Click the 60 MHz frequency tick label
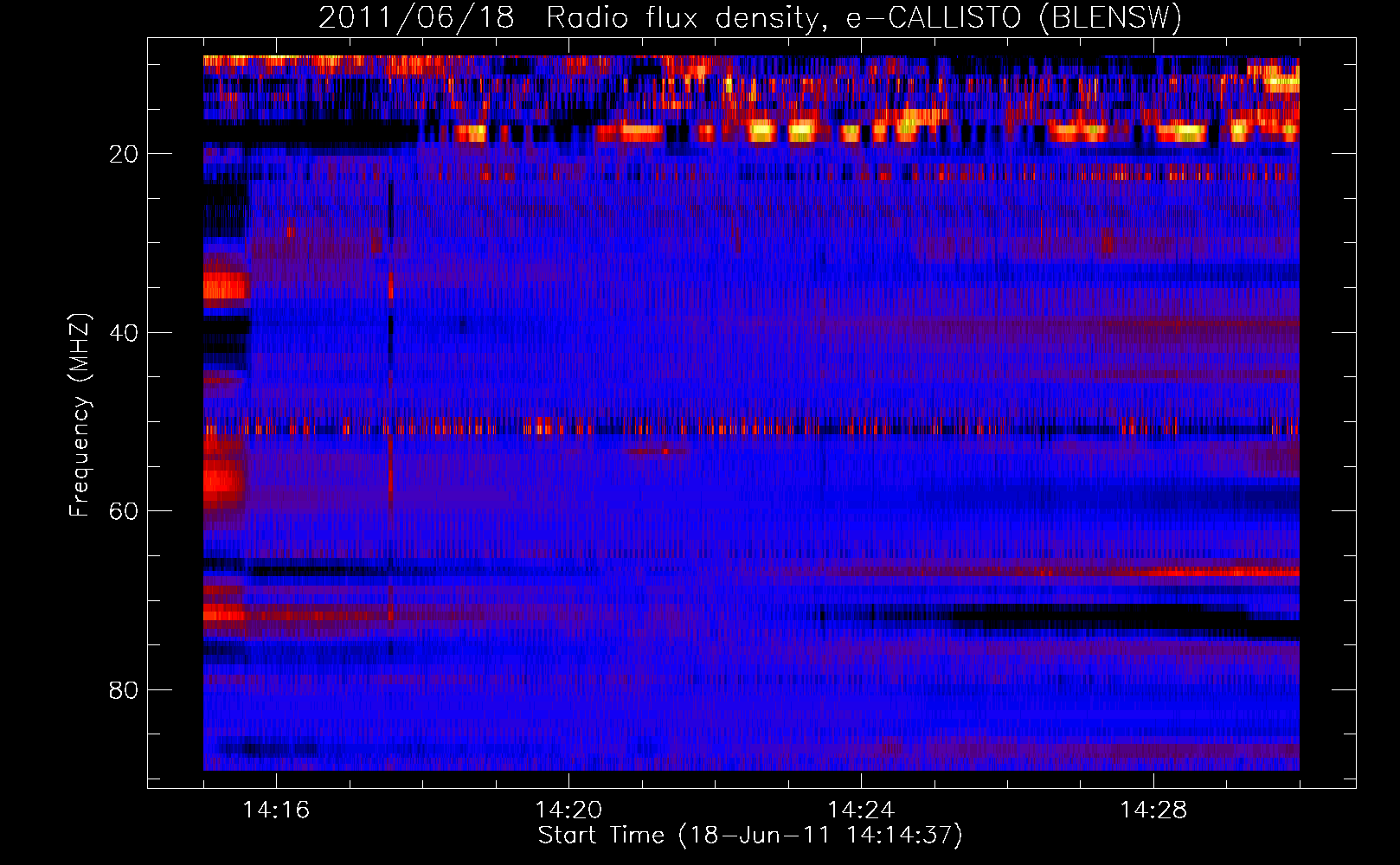 [125, 512]
